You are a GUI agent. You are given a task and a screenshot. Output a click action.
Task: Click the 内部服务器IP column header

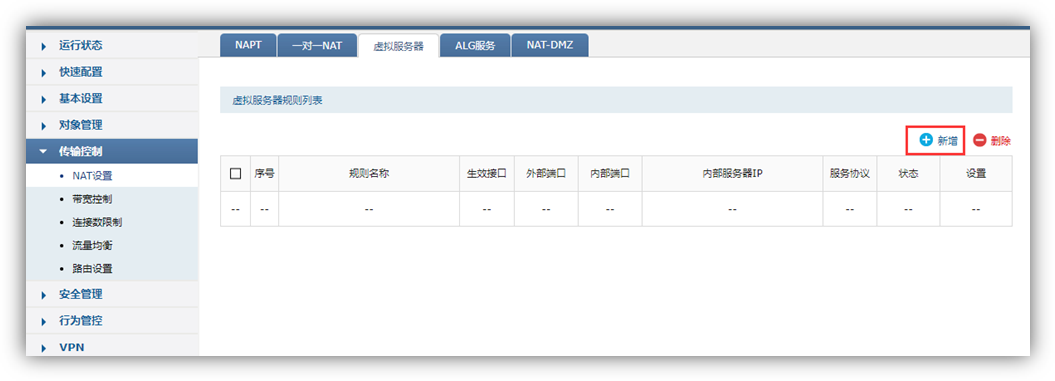(732, 174)
